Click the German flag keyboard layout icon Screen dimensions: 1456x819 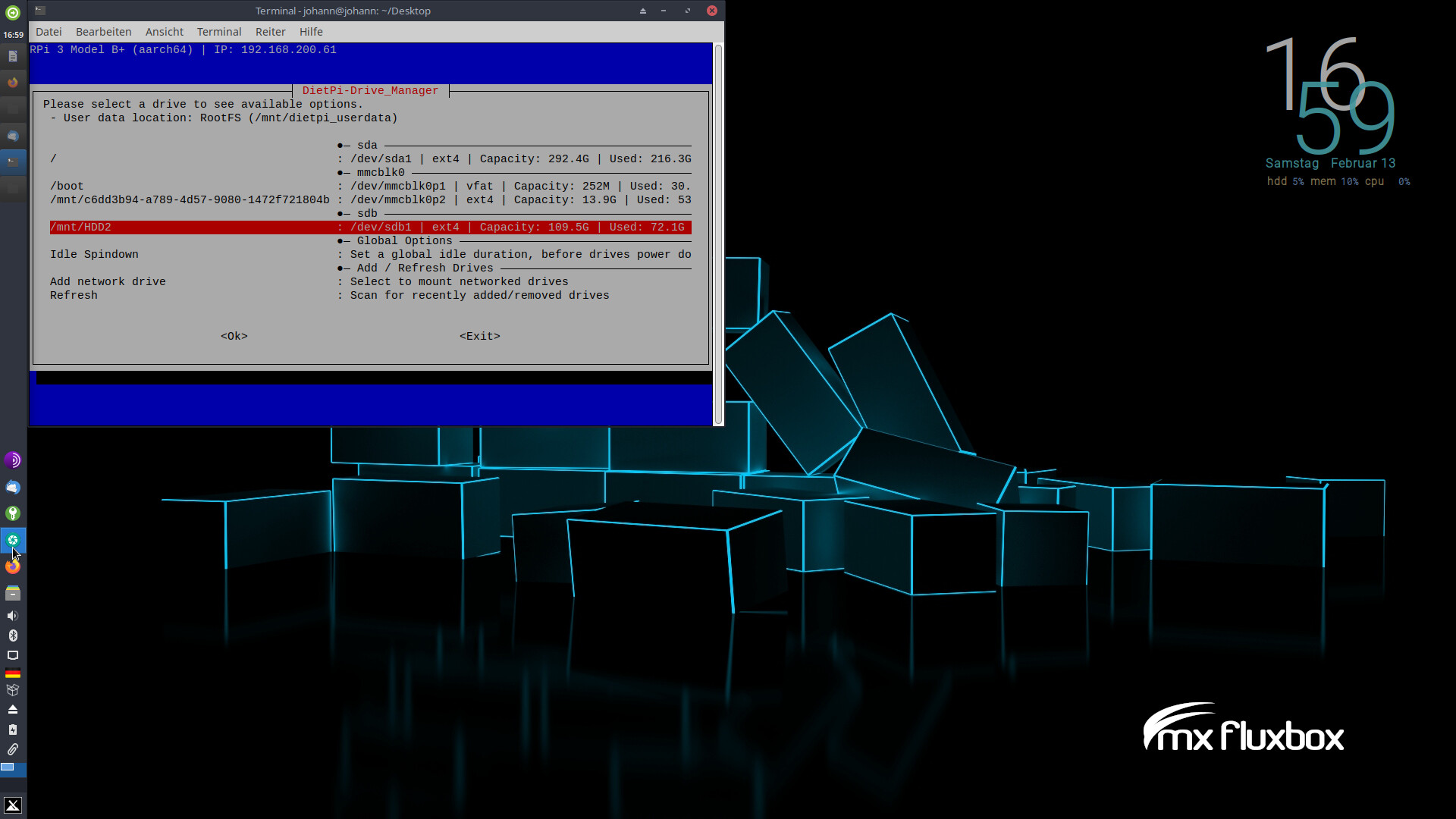click(x=13, y=673)
